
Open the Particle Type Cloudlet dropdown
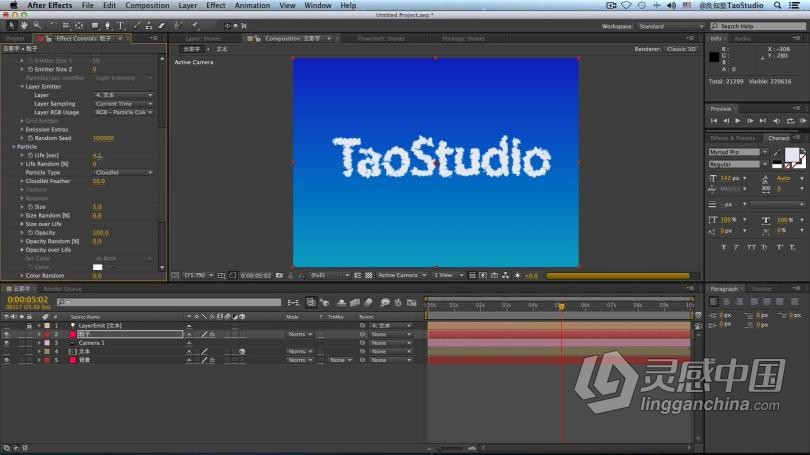click(123, 172)
